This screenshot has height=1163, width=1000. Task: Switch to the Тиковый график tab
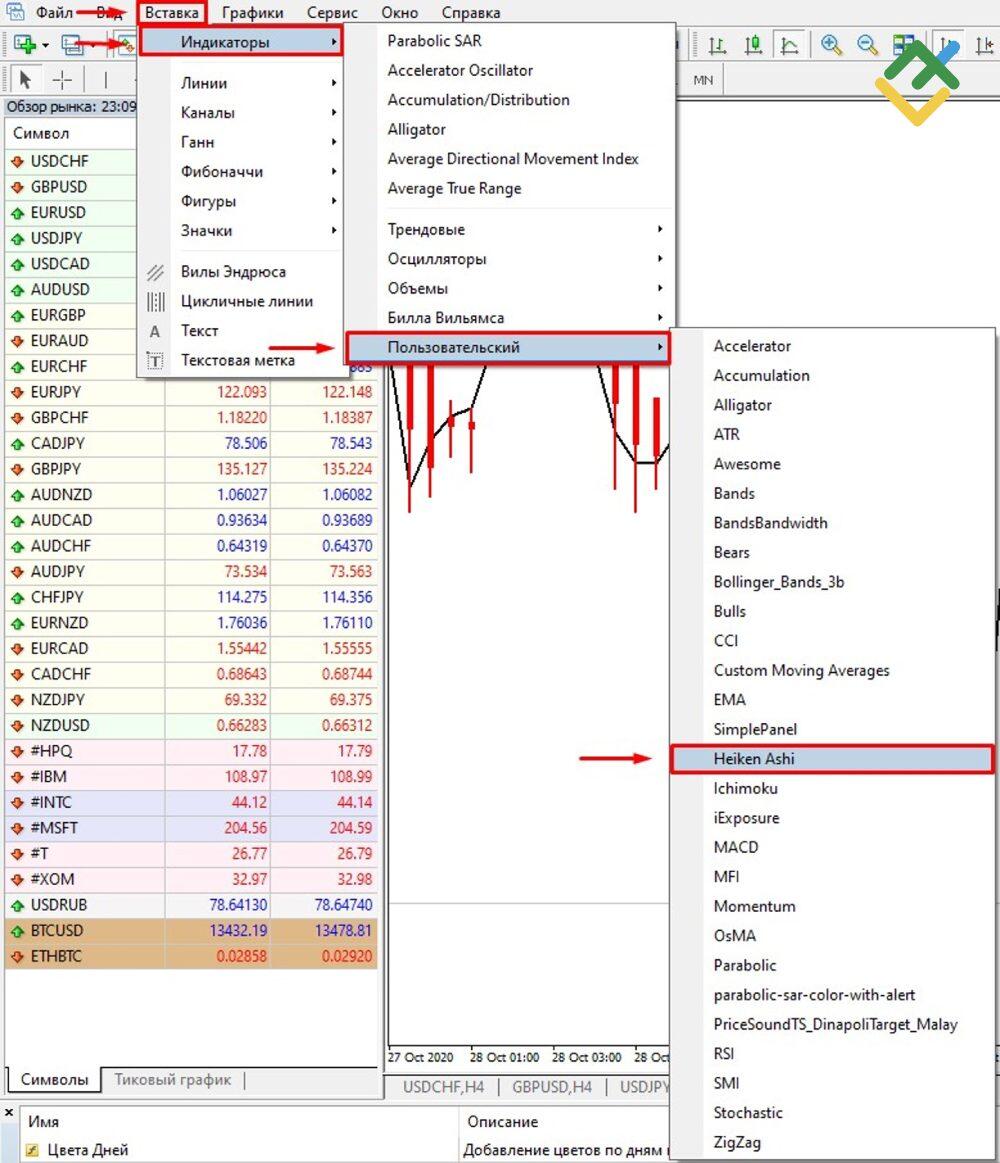(173, 1080)
